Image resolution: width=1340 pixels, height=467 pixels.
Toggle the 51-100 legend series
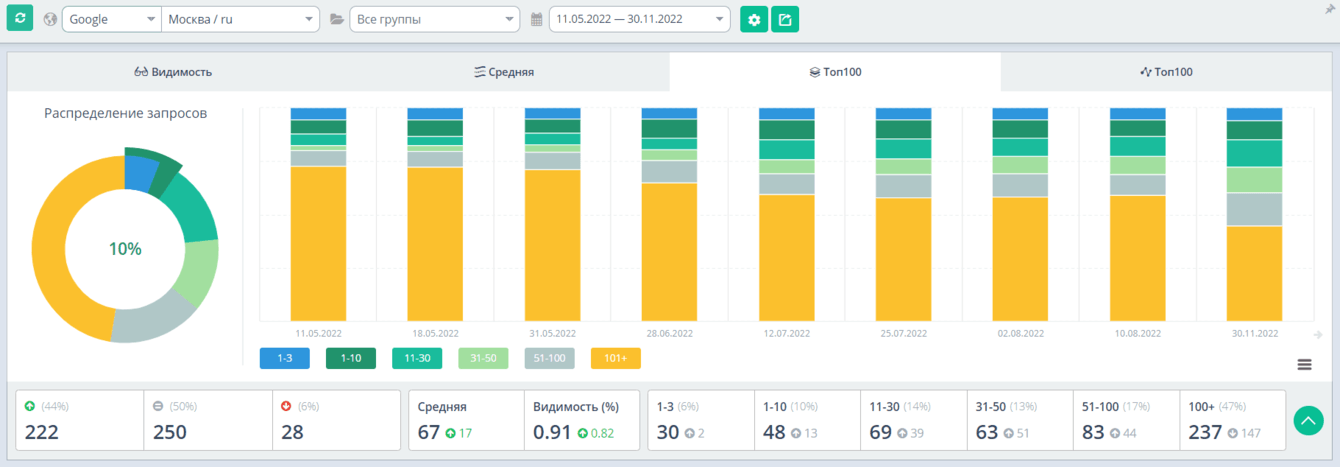click(550, 358)
